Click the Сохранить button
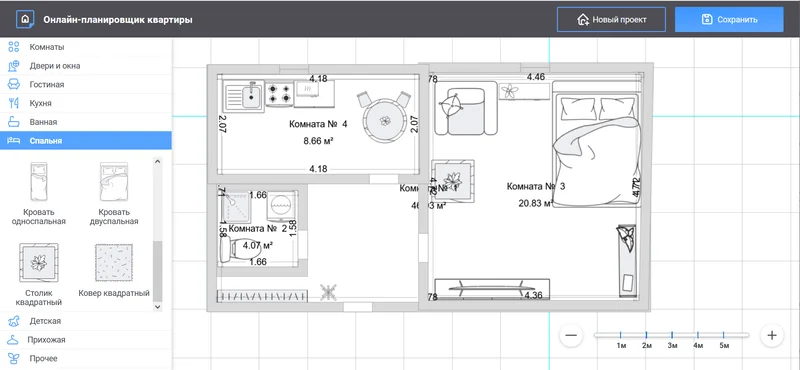The image size is (800, 370). 729,20
